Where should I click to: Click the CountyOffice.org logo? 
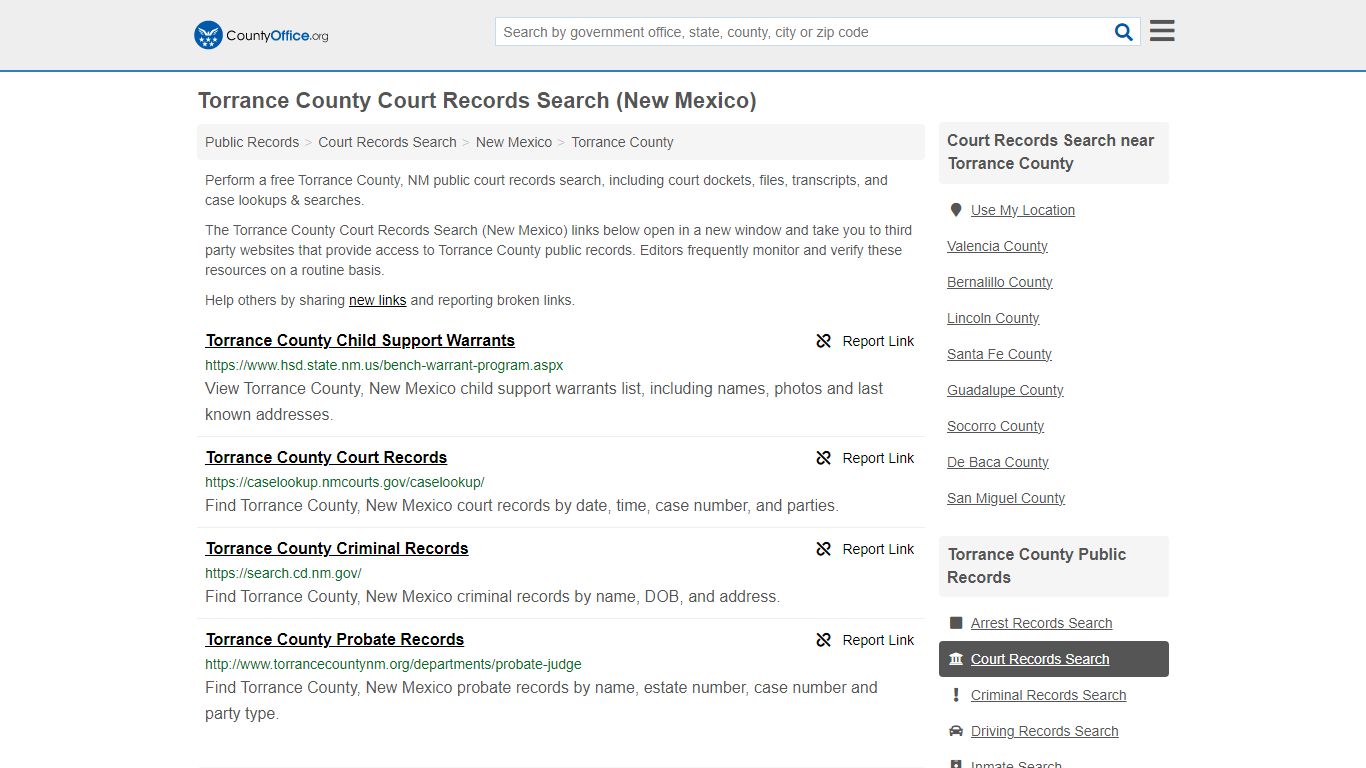[x=261, y=35]
